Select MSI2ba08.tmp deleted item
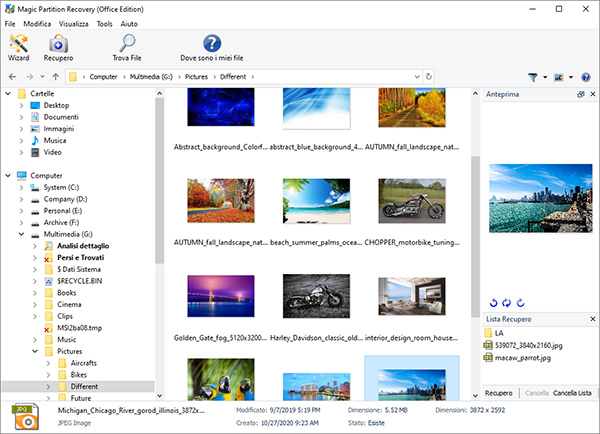600x434 pixels. [x=80, y=328]
